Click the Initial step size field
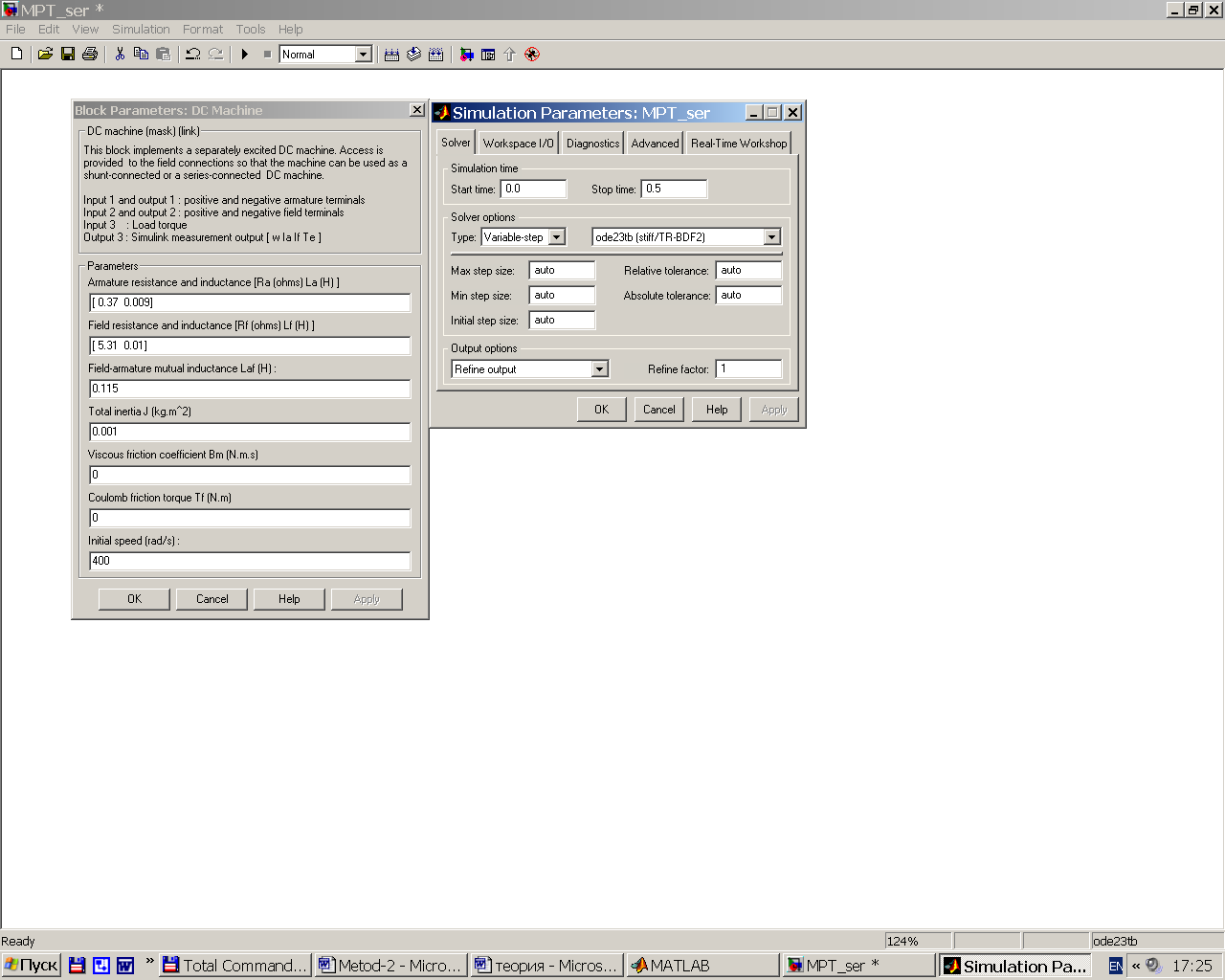 pos(563,320)
